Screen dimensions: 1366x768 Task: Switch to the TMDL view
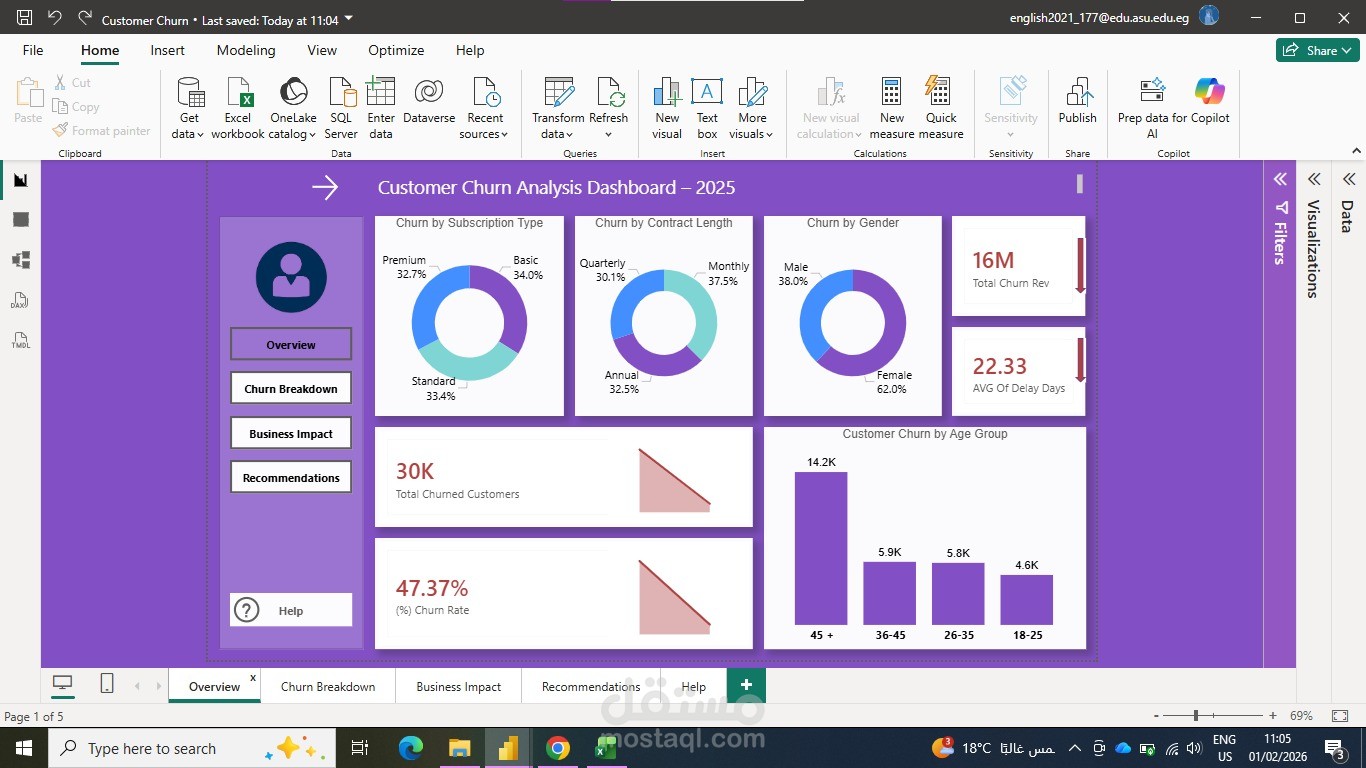[x=21, y=341]
